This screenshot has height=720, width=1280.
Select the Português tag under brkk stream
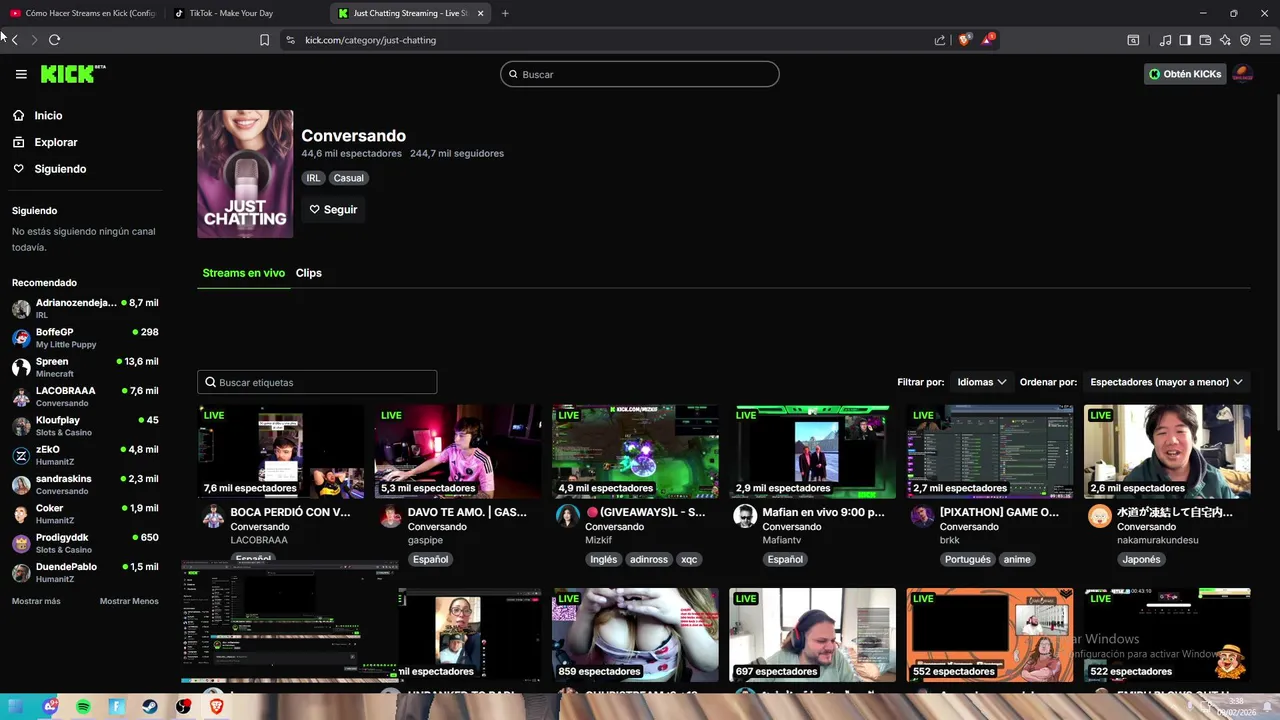click(x=968, y=559)
